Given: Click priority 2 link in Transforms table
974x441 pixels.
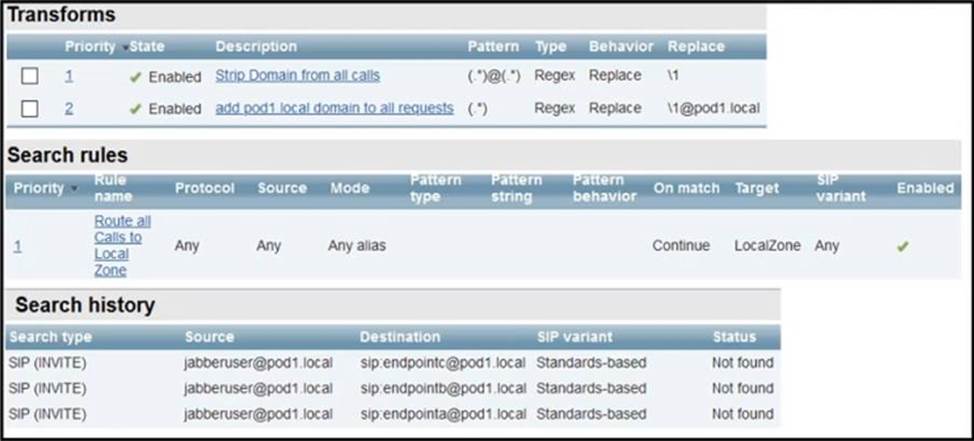Looking at the screenshot, I should coord(69,108).
